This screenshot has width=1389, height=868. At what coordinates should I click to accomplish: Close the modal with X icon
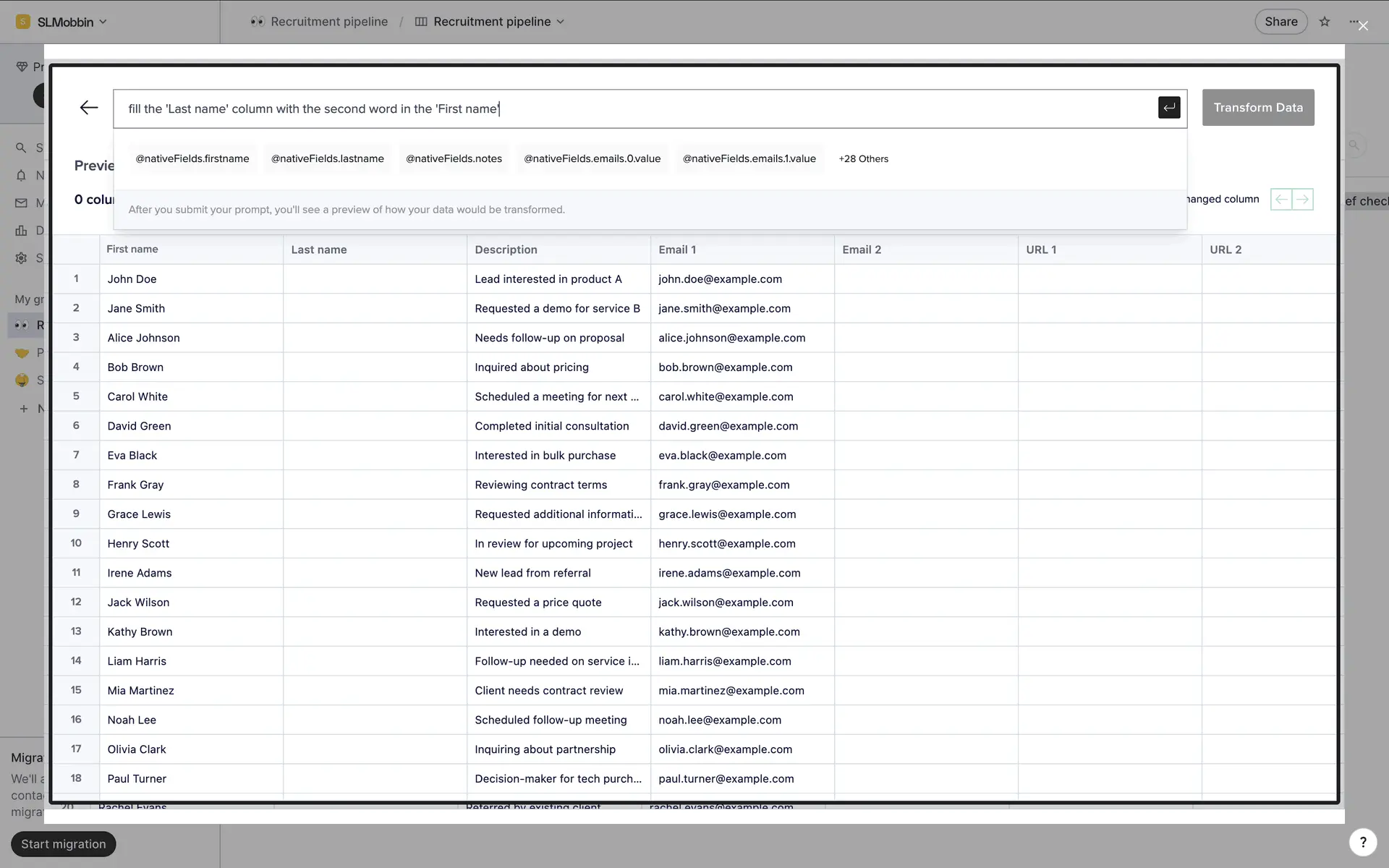point(1363,26)
